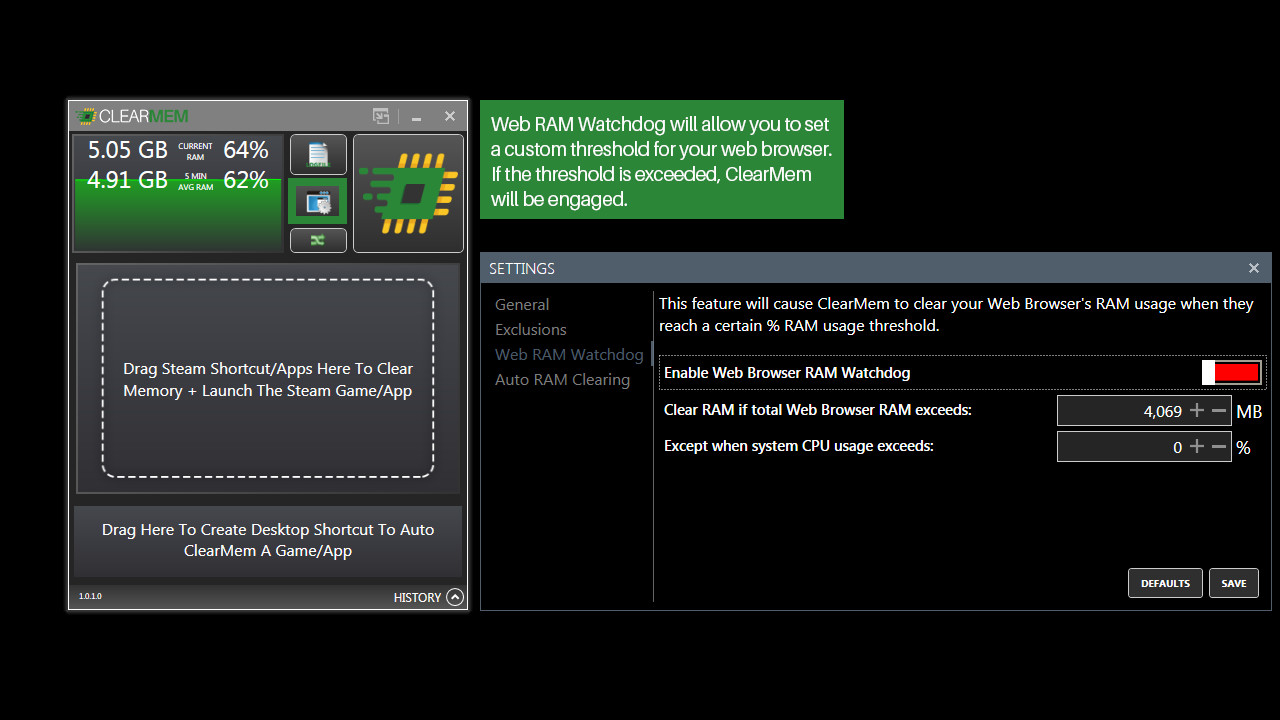This screenshot has height=720, width=1280.
Task: Select the Web RAM Watchdog category
Action: pos(568,354)
